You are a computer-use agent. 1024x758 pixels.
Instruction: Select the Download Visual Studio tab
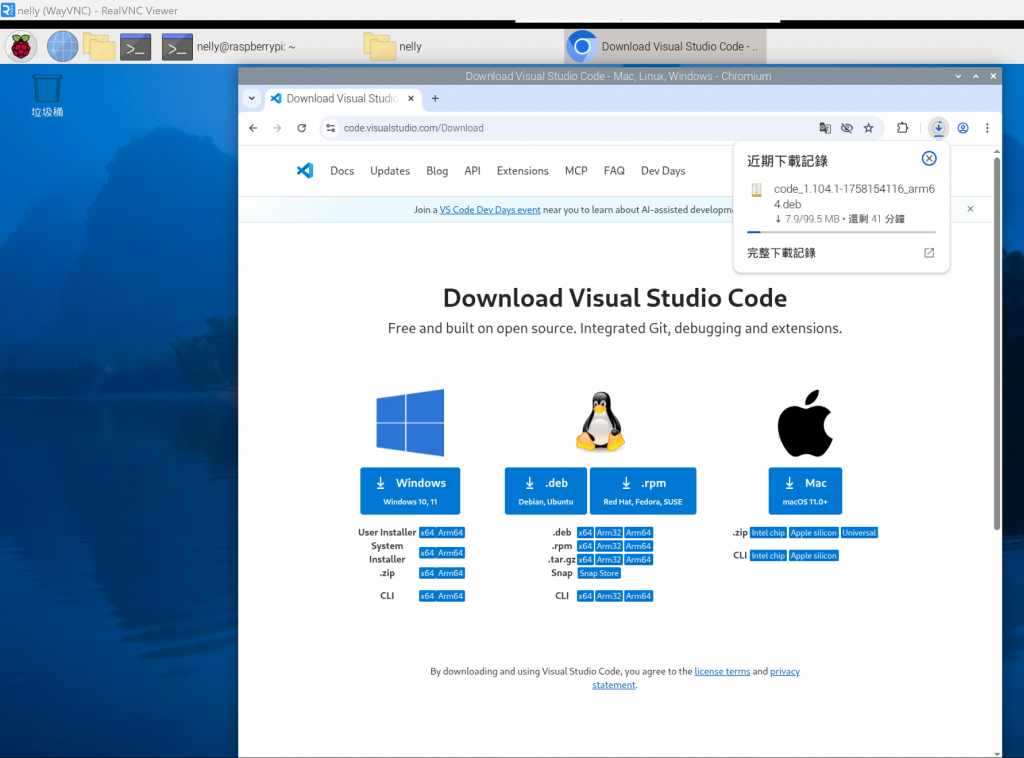(343, 99)
